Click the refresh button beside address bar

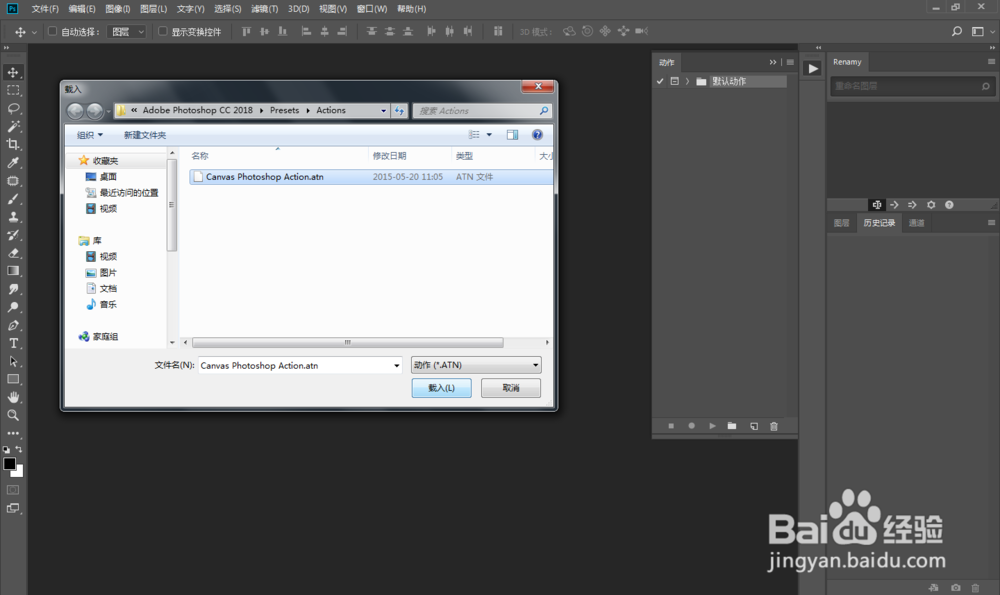399,110
